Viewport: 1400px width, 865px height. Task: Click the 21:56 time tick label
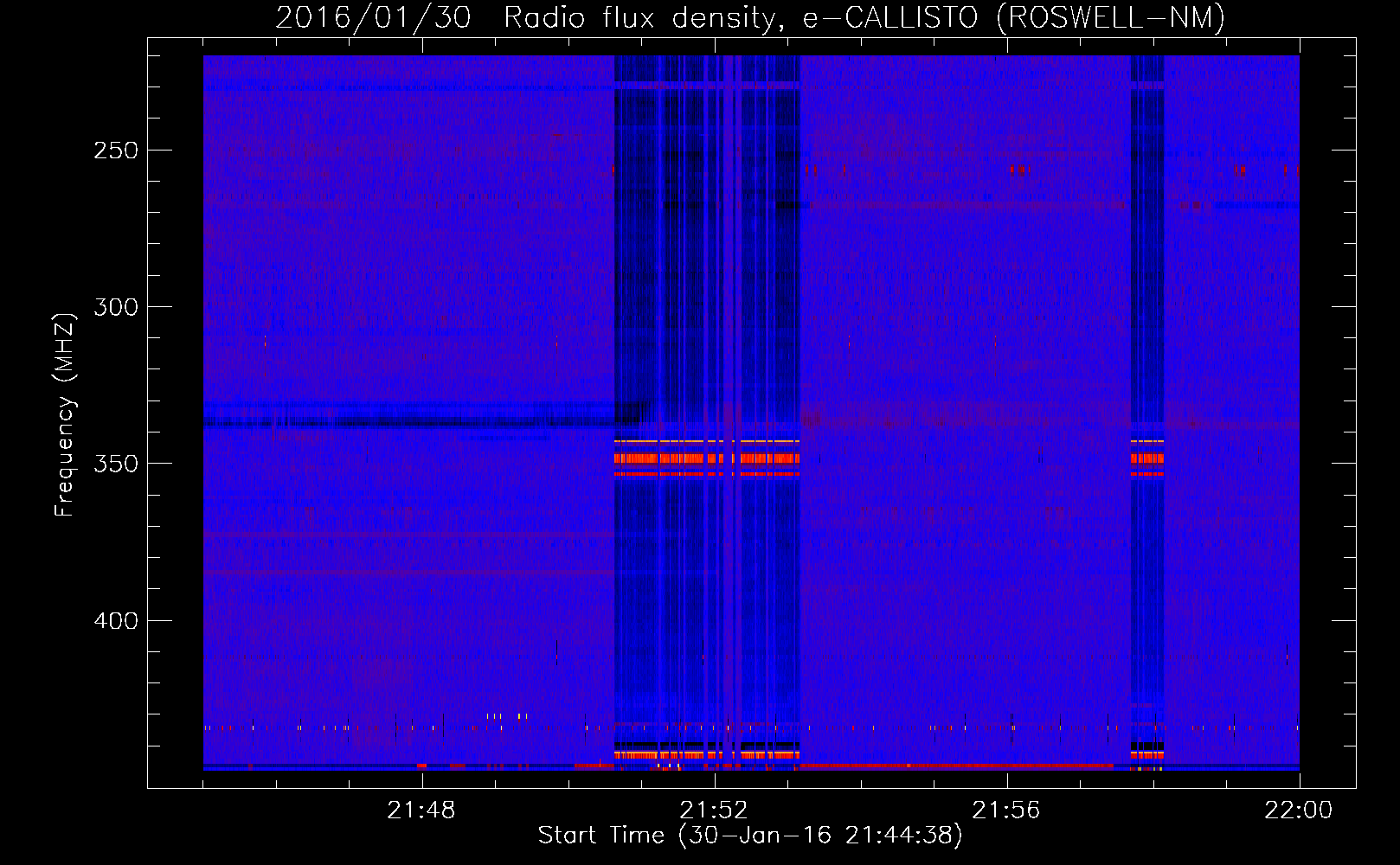point(1006,811)
